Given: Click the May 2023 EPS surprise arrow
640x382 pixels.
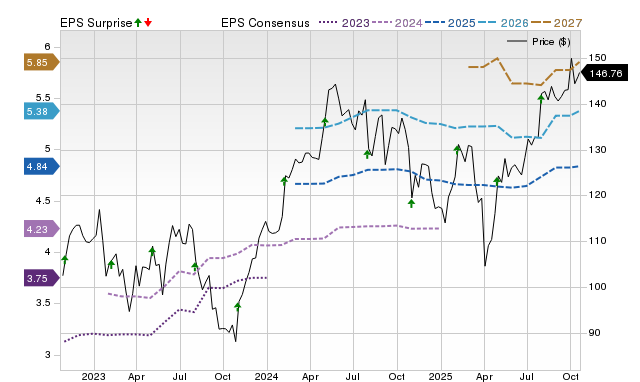Looking at the screenshot, I should pyautogui.click(x=152, y=251).
